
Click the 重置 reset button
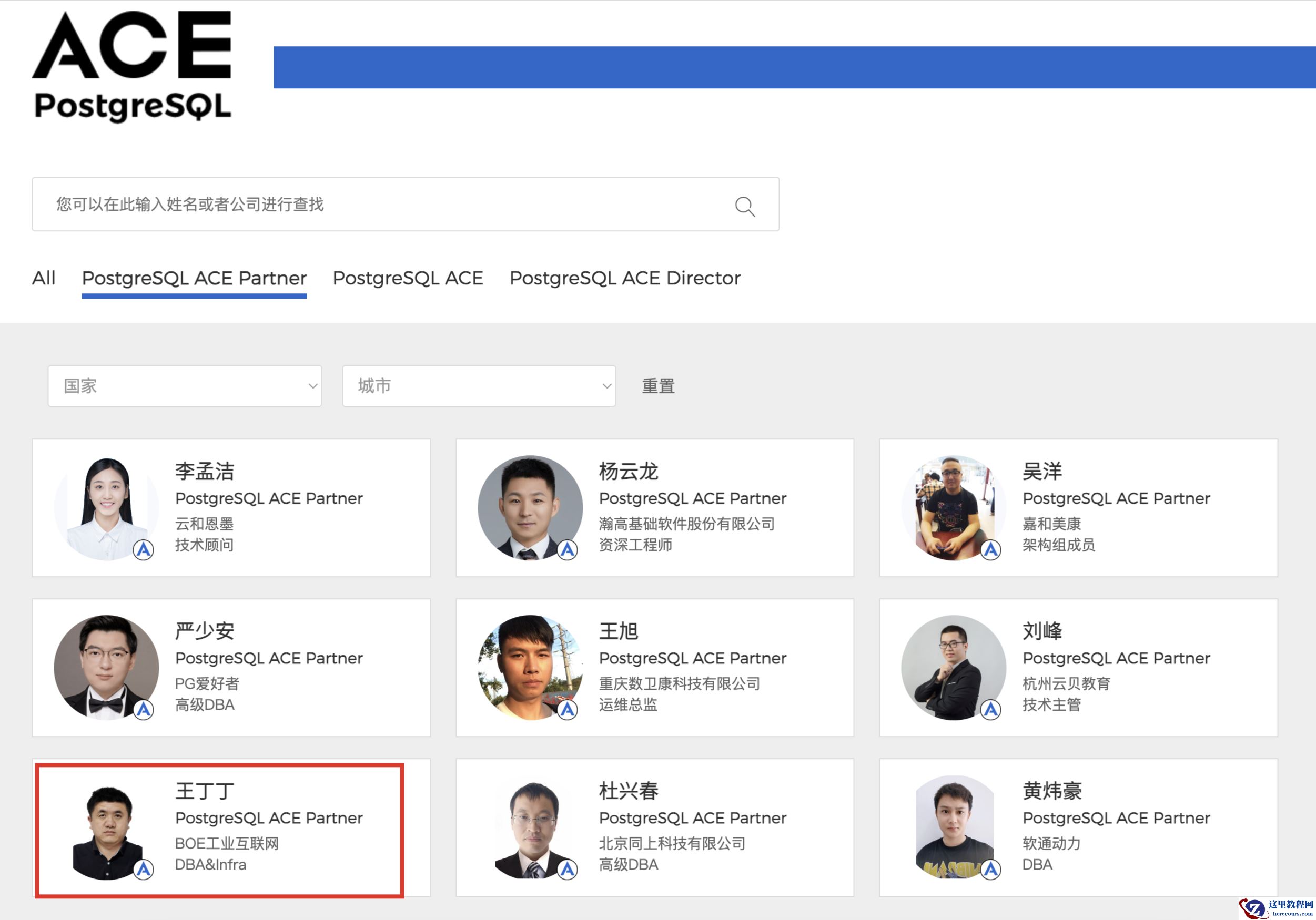point(658,386)
